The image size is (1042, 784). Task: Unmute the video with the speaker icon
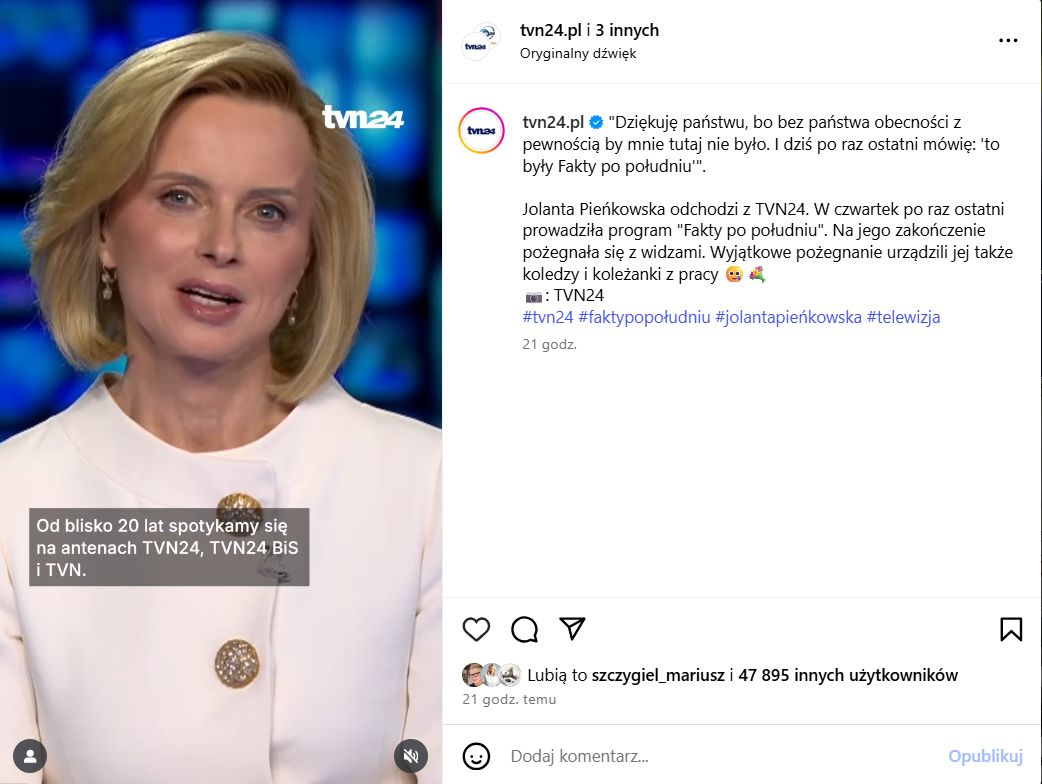(411, 756)
